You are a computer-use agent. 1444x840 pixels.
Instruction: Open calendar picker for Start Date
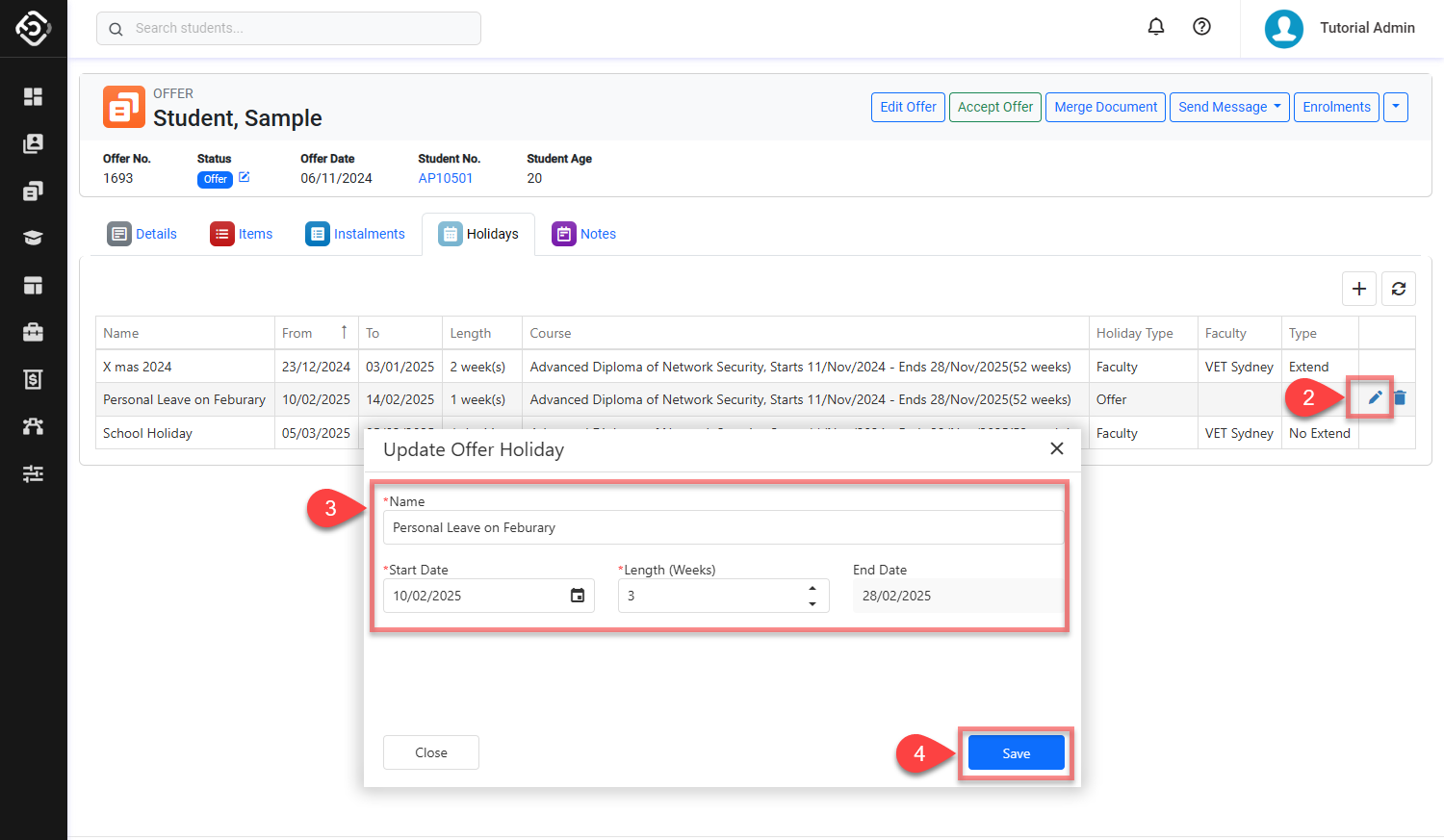(577, 596)
